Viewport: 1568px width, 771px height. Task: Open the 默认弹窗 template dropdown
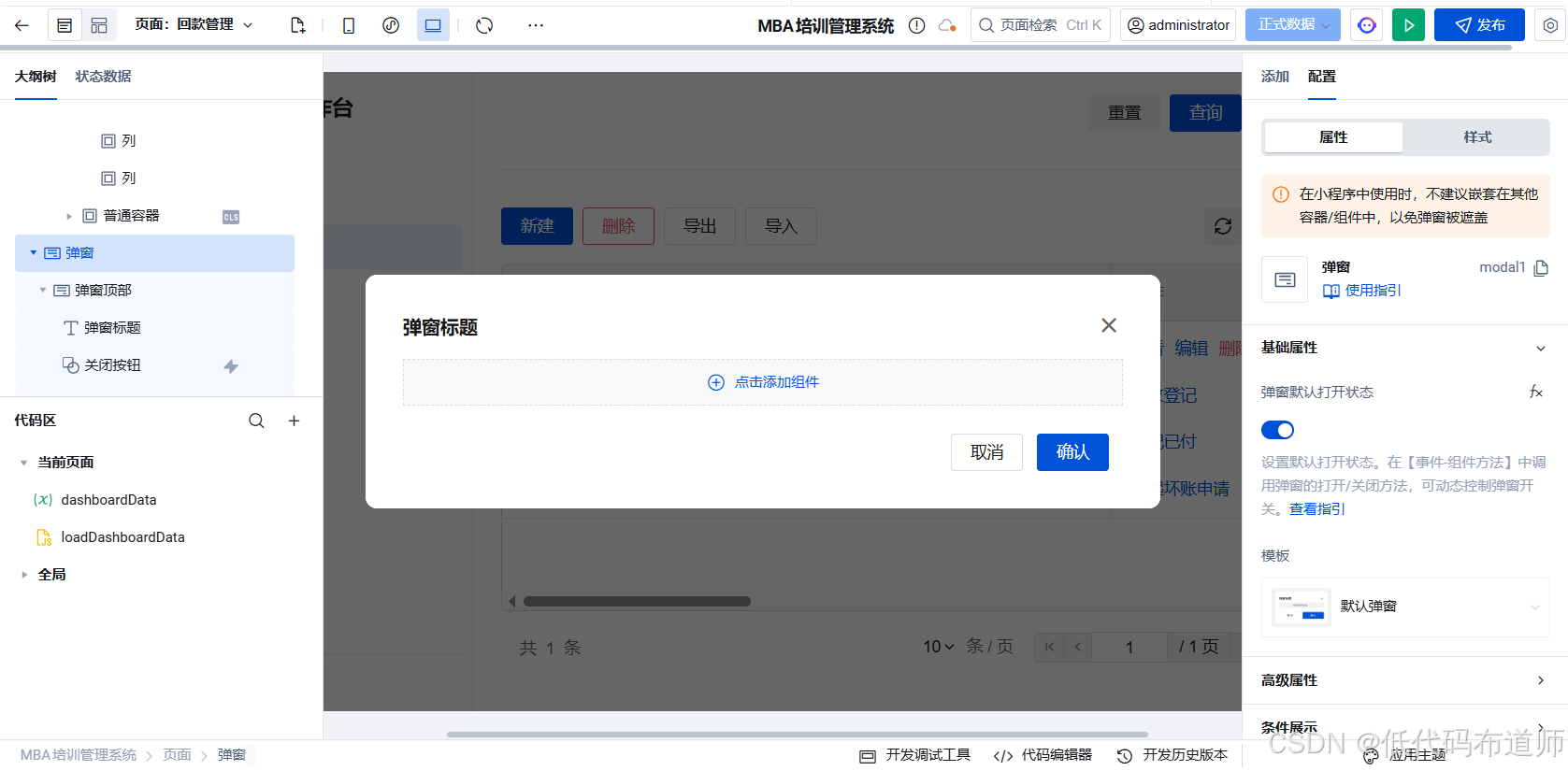pyautogui.click(x=1405, y=607)
